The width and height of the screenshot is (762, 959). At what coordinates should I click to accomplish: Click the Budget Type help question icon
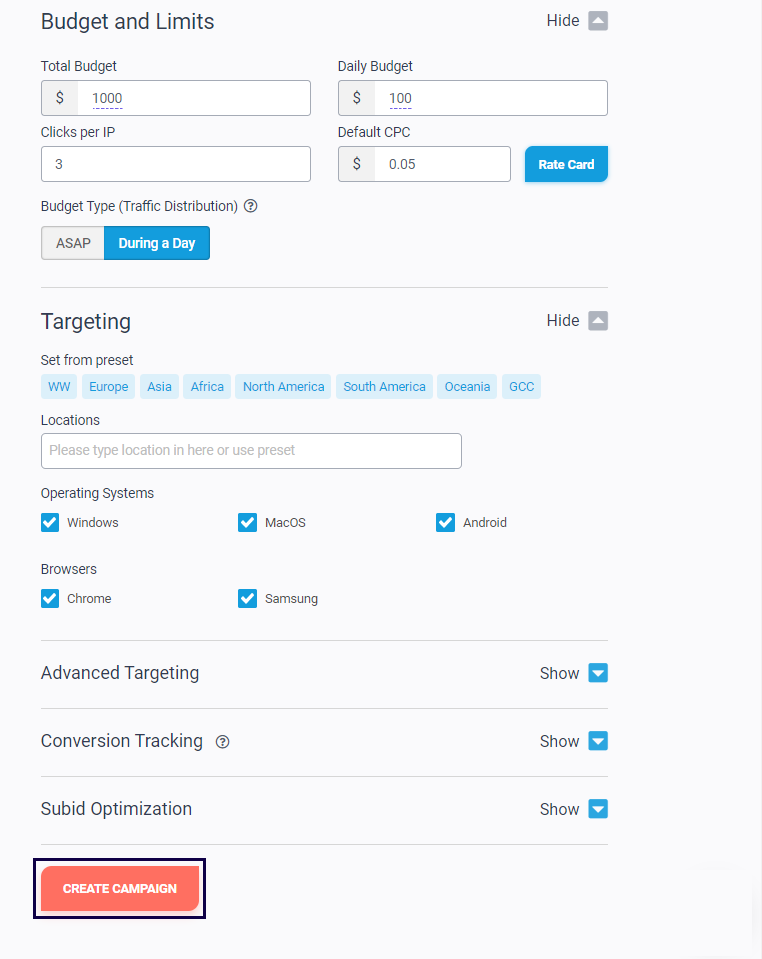(251, 206)
